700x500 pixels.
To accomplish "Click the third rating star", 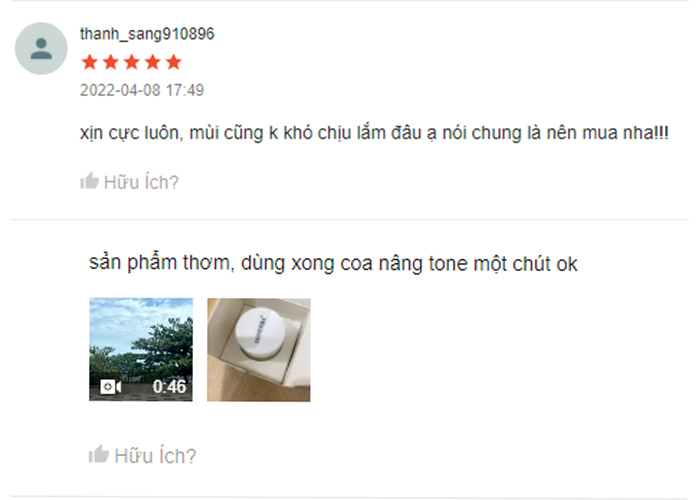I will tap(132, 62).
